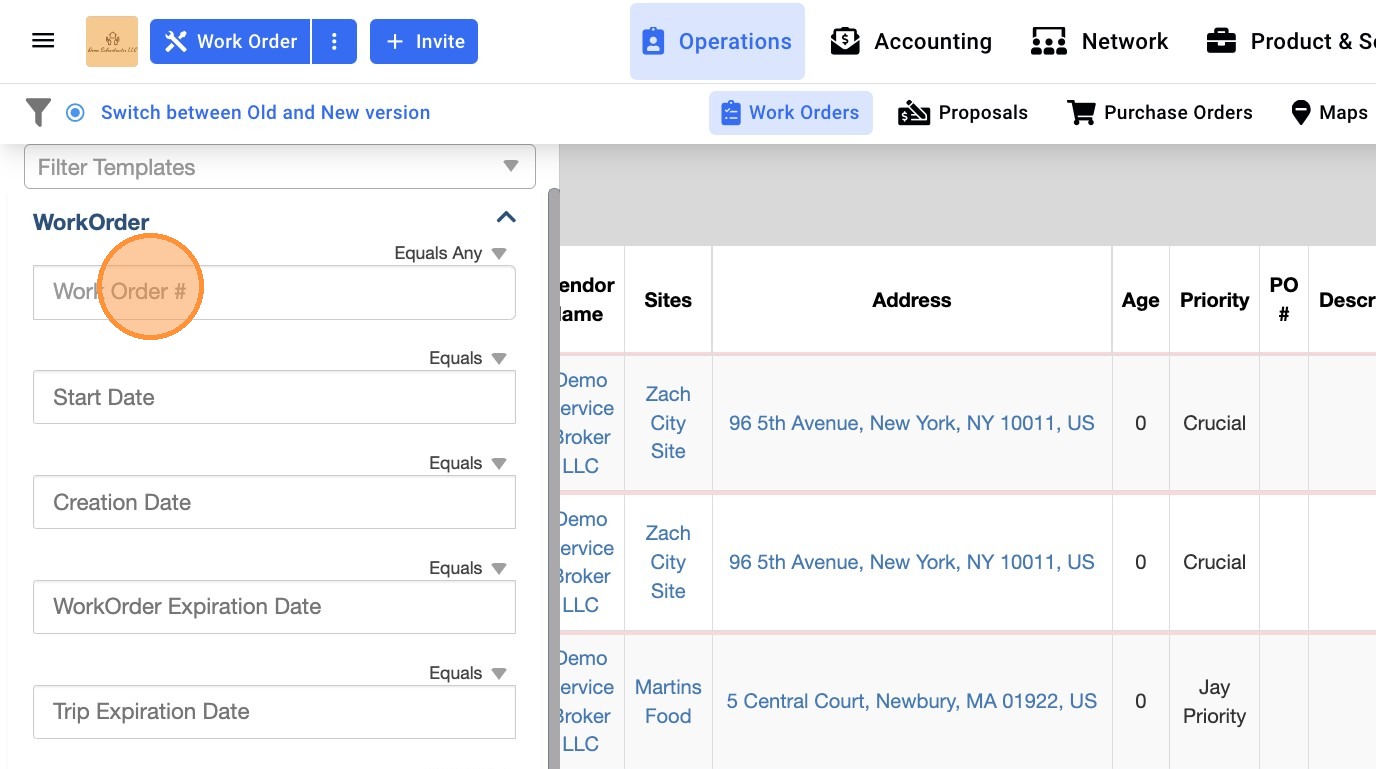The image size is (1376, 769).
Task: Click the Work Order # input field
Action: (274, 292)
